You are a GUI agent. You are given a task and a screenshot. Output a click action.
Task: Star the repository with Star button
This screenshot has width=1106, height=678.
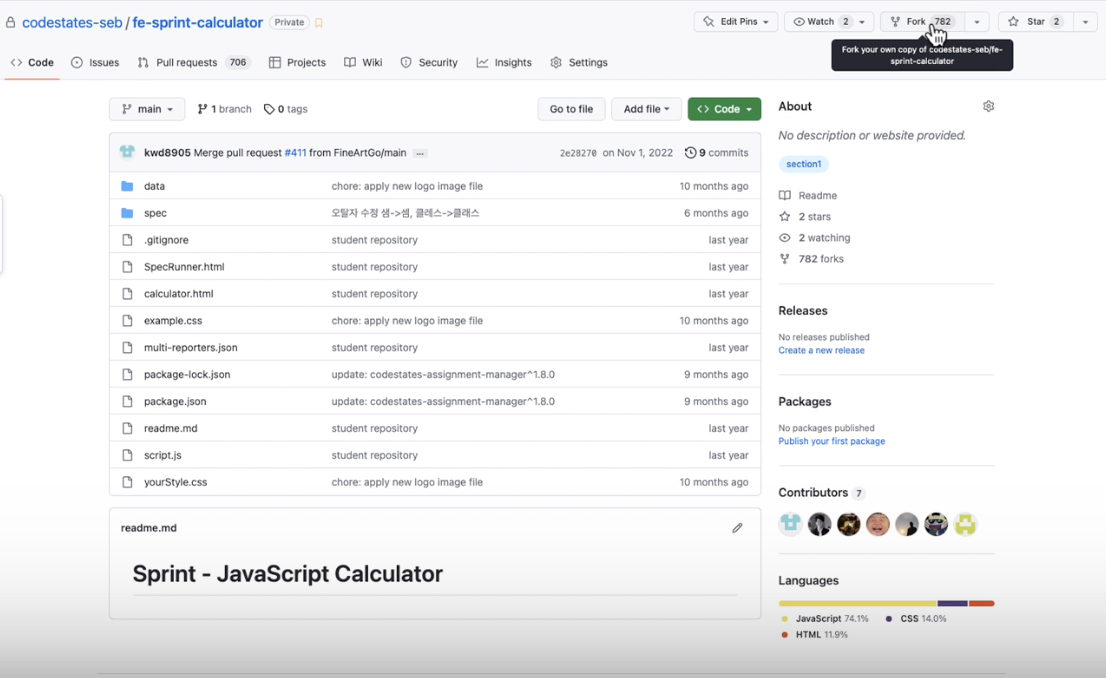(x=1035, y=22)
